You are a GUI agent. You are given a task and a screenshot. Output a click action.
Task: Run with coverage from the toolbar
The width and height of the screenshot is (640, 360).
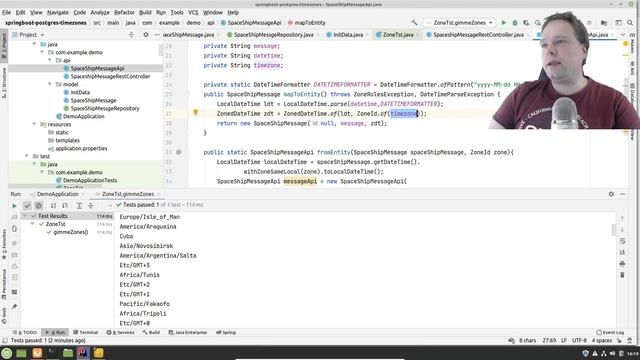(526, 23)
